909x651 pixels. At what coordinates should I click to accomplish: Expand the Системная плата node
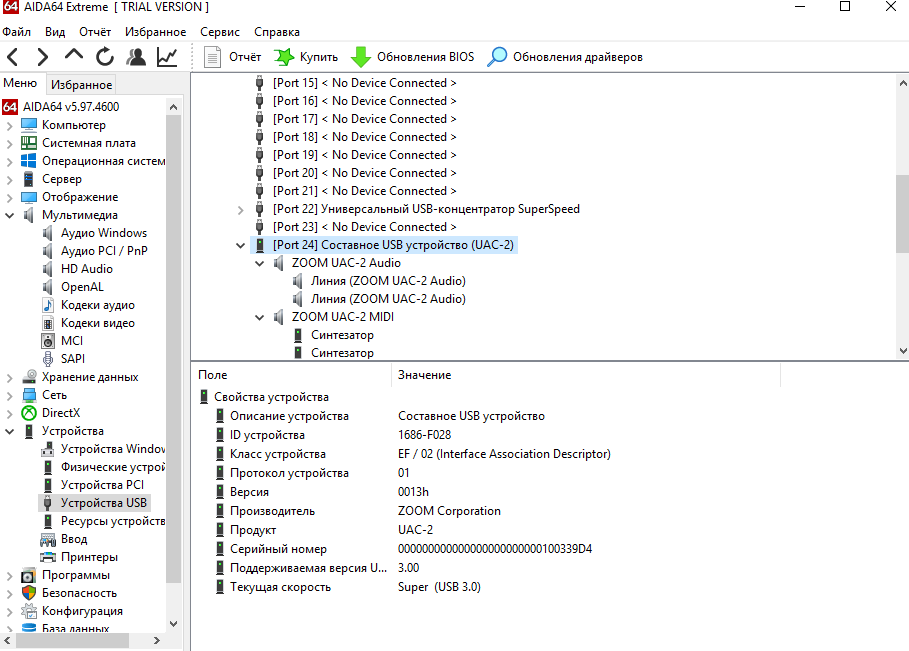tap(9, 144)
